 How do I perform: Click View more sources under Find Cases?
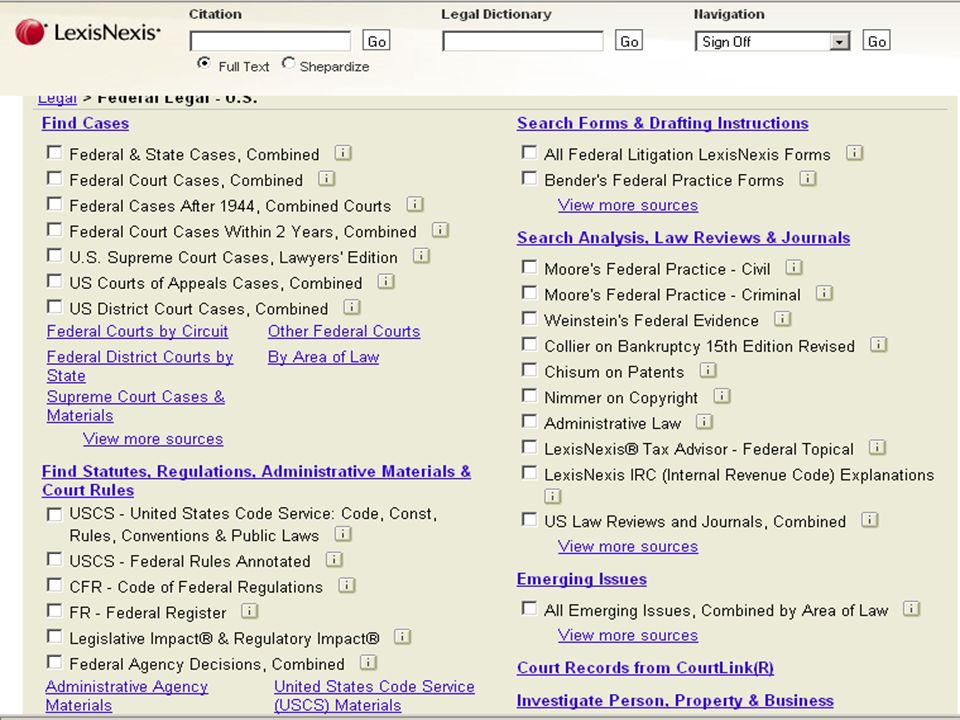tap(153, 439)
